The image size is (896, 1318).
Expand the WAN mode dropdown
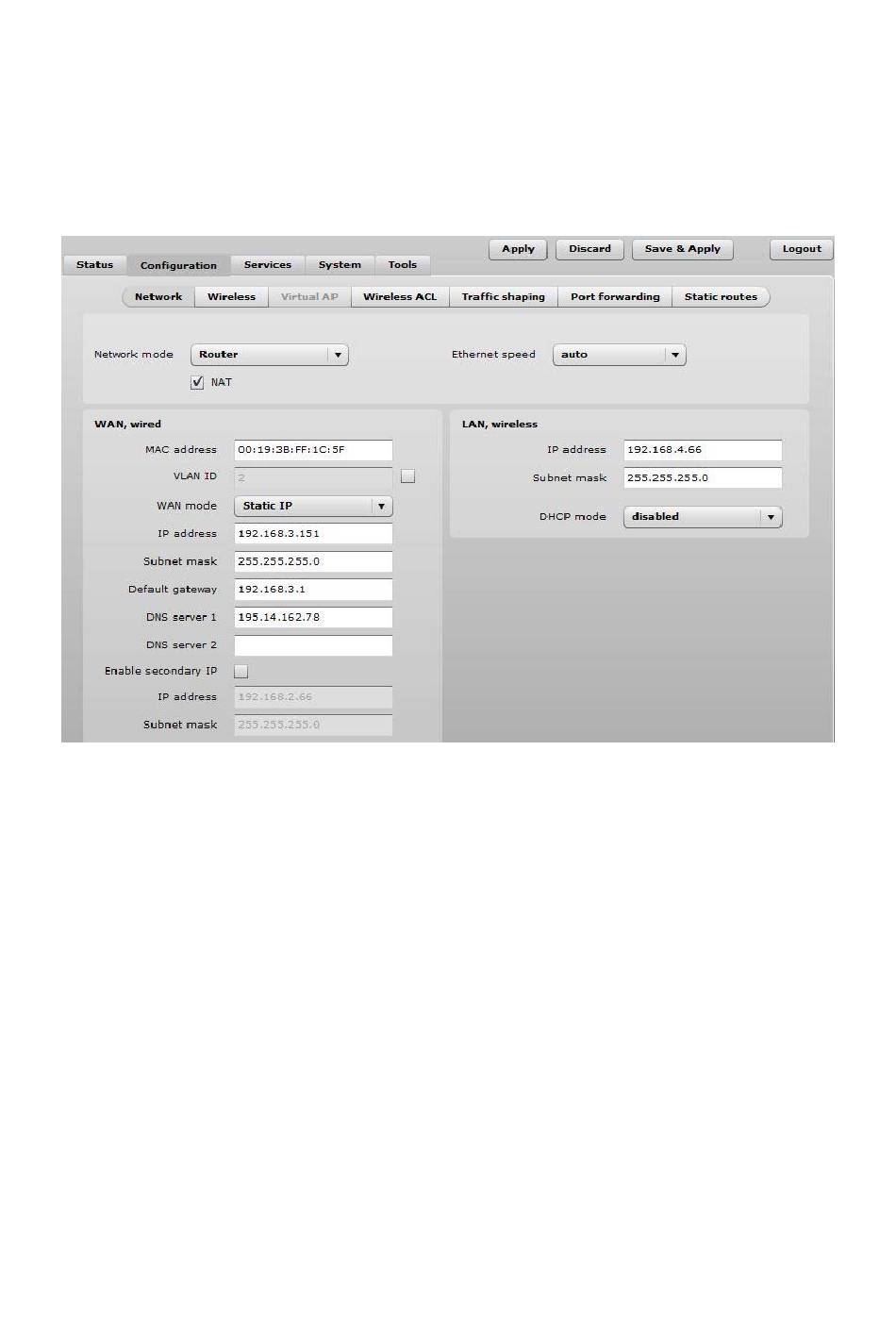[x=313, y=506]
